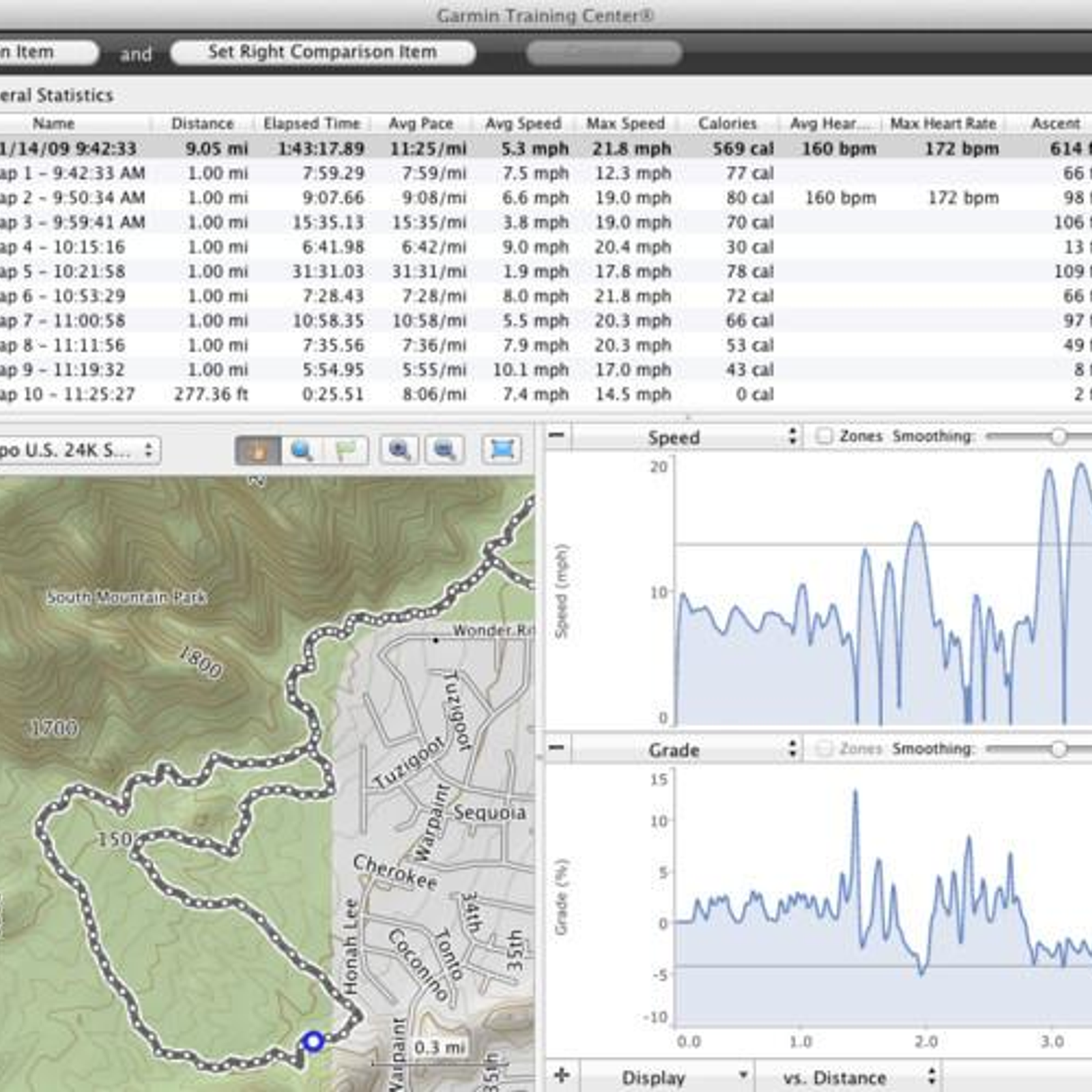1092x1092 pixels.
Task: Collapse the Speed graph with minus button
Action: pyautogui.click(x=557, y=435)
